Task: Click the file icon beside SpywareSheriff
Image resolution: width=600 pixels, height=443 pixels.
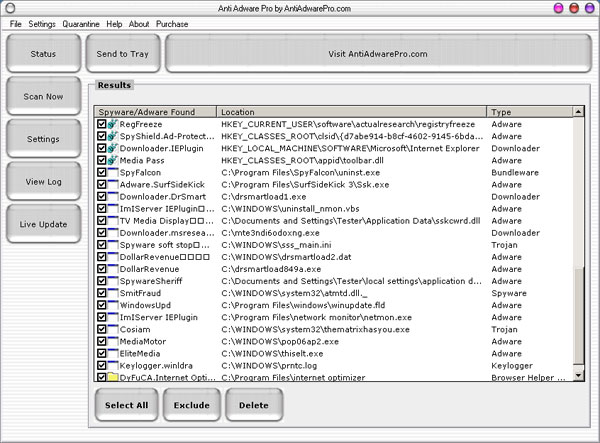Action: (112, 281)
